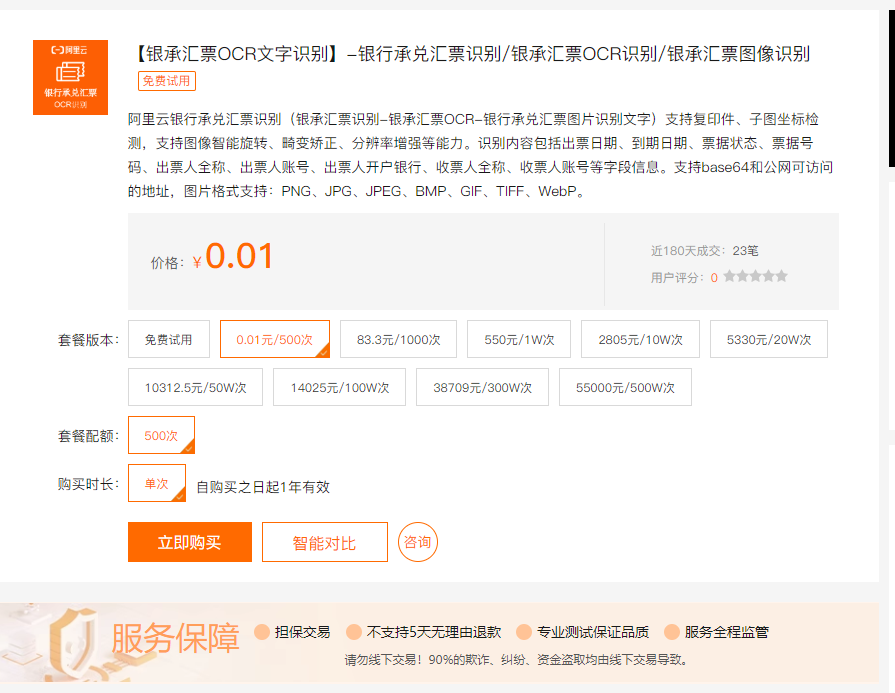
Task: Click the 服务保障 banner heading
Action: (175, 638)
